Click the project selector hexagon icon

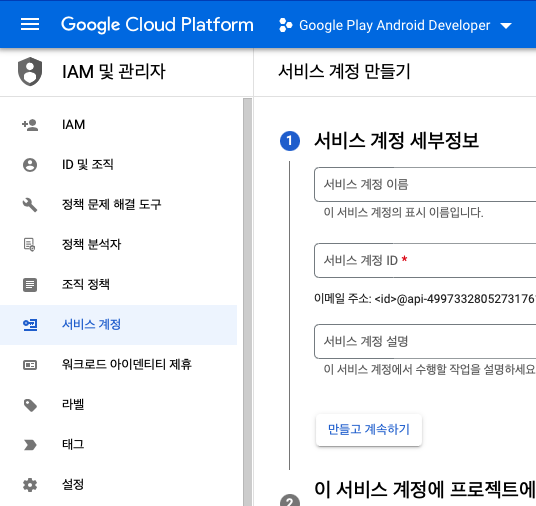click(285, 25)
